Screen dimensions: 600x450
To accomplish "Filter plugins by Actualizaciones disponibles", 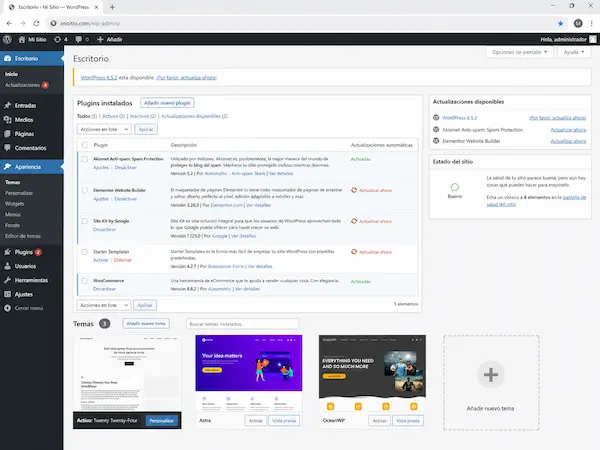I will 194,116.
